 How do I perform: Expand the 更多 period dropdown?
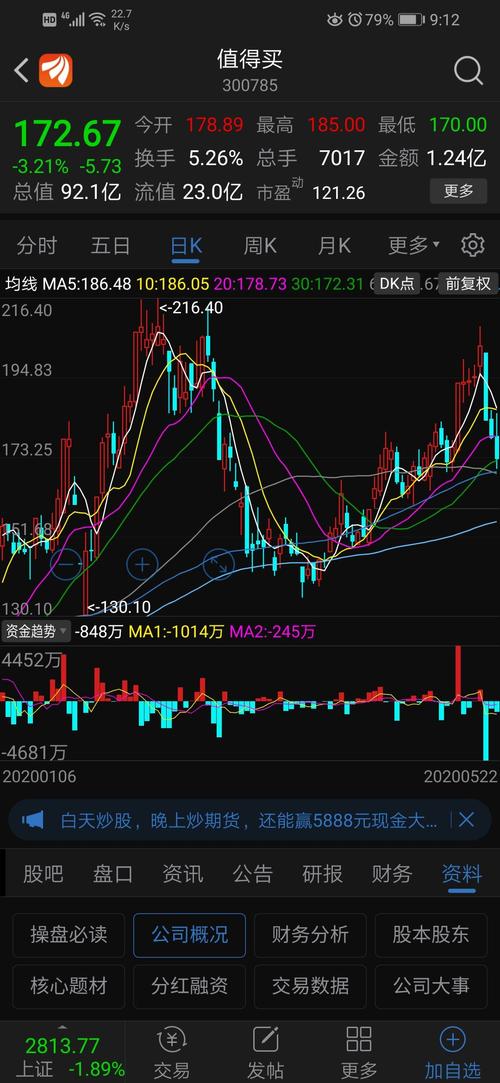tap(414, 245)
